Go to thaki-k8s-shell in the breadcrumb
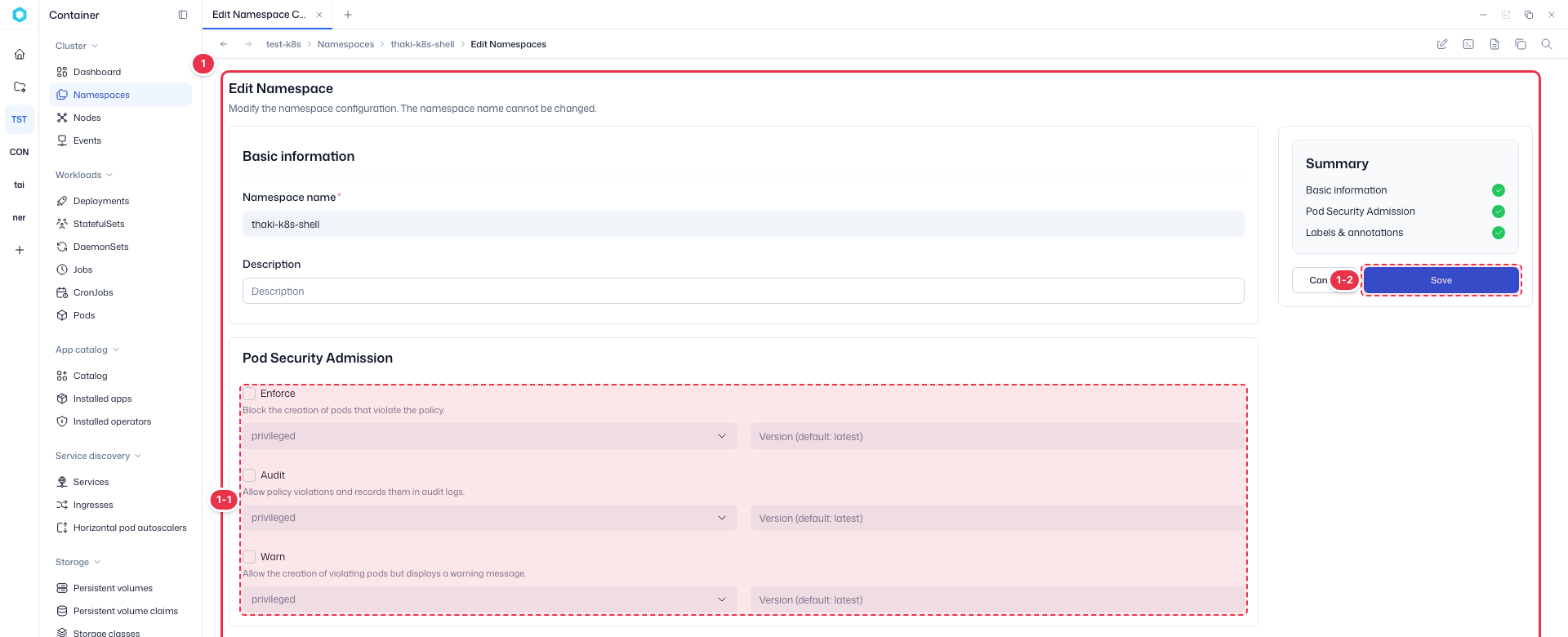Image resolution: width=1568 pixels, height=637 pixels. (x=422, y=44)
